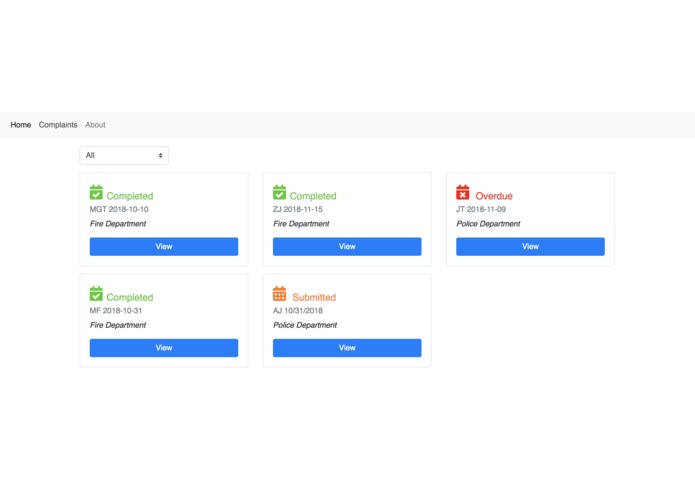Screen dimensions: 695x494
Task: Click Fire Department on ZJ card
Action: point(301,224)
